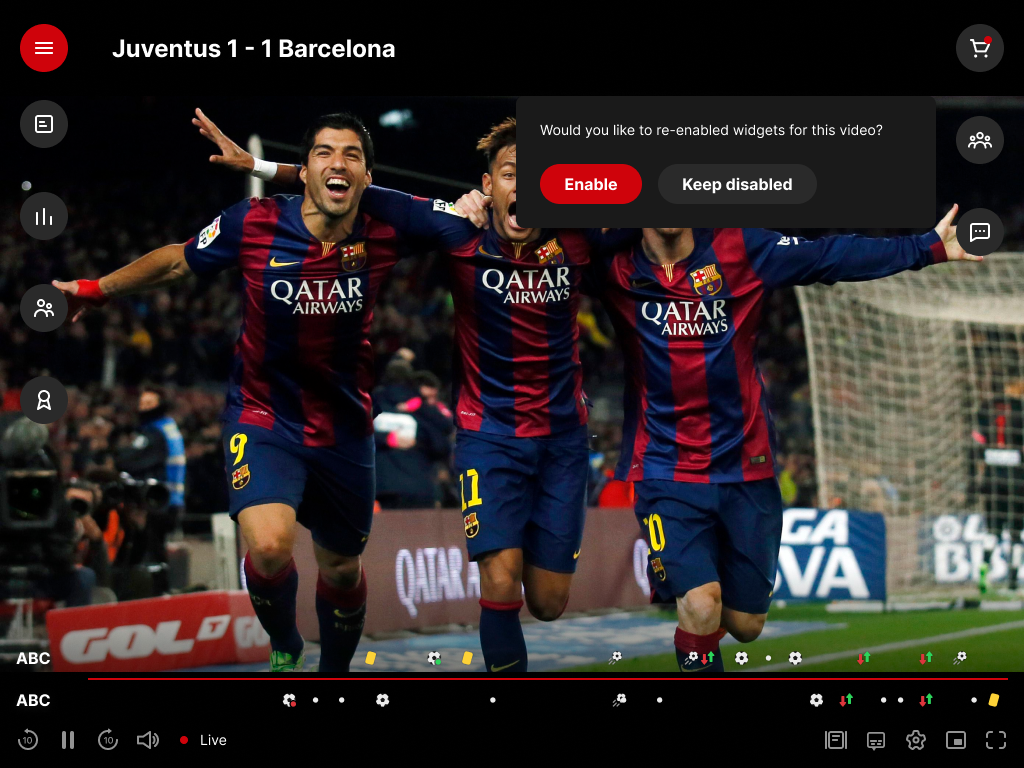Enter fullscreen mode
This screenshot has width=1024, height=768.
point(996,740)
